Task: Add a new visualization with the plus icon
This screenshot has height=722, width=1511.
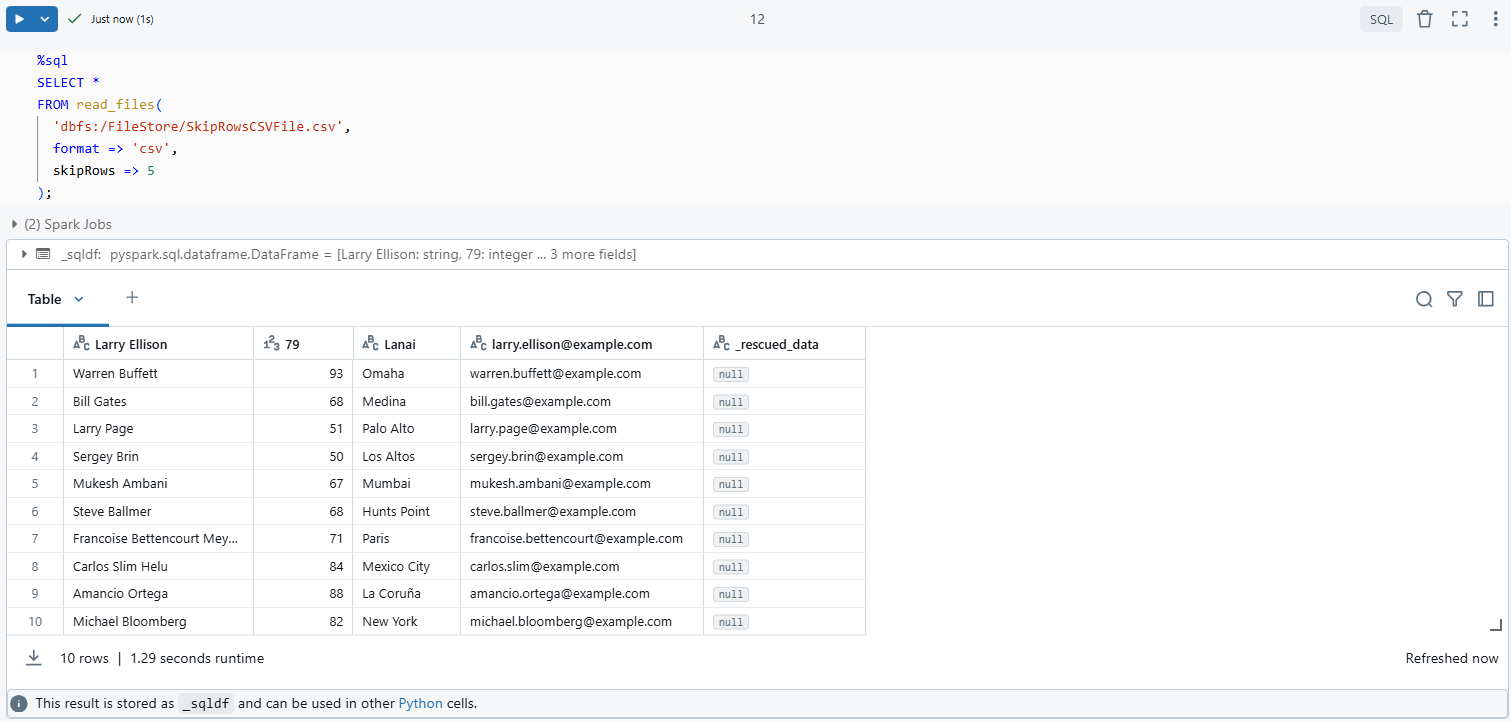Action: 131,298
